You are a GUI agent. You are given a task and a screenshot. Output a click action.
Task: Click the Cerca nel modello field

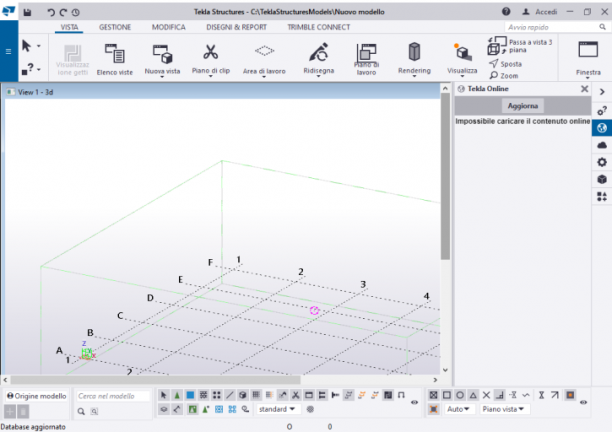(x=113, y=396)
